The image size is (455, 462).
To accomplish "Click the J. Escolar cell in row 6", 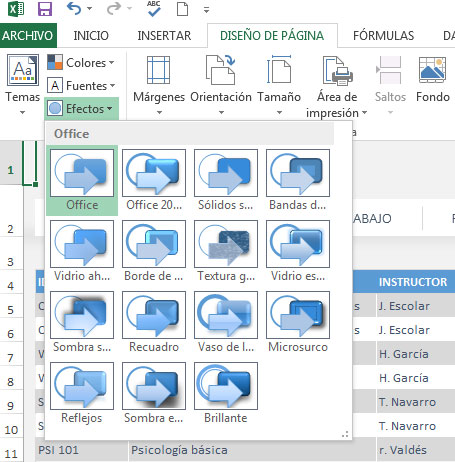I will (415, 330).
